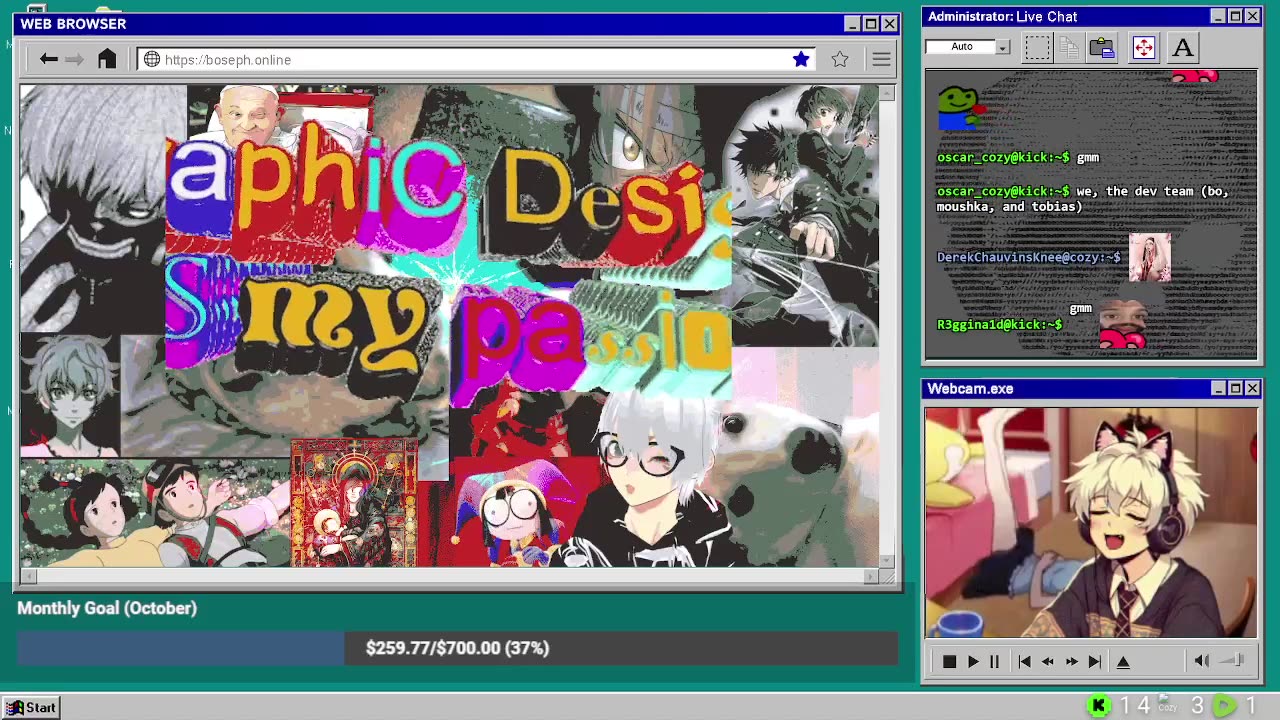Click the copy icon in Live Chat toolbar
1280x720 pixels.
[1068, 47]
